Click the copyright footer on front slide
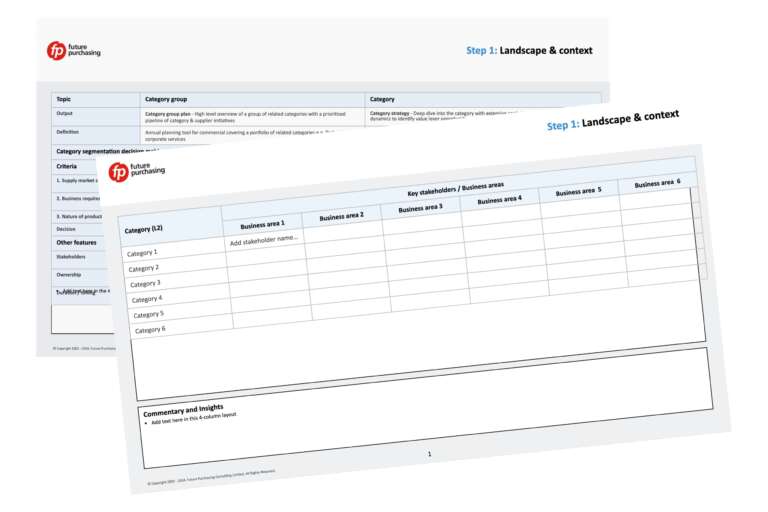The height and width of the screenshot is (512, 768). tap(211, 477)
